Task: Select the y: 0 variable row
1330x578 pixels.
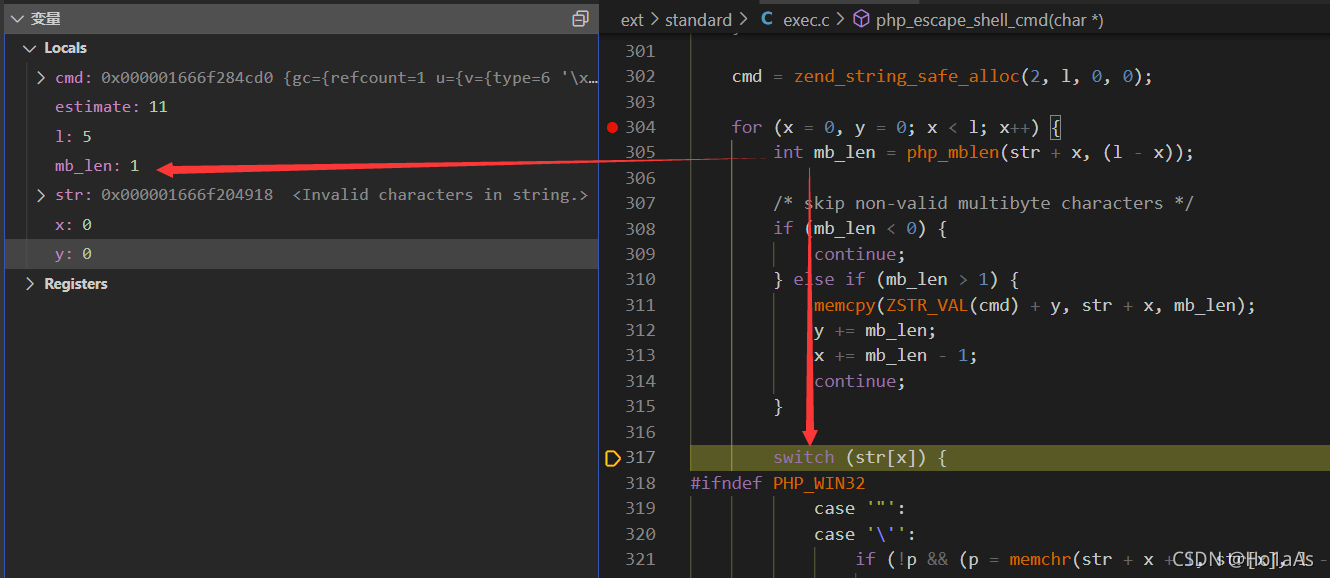Action: 300,254
